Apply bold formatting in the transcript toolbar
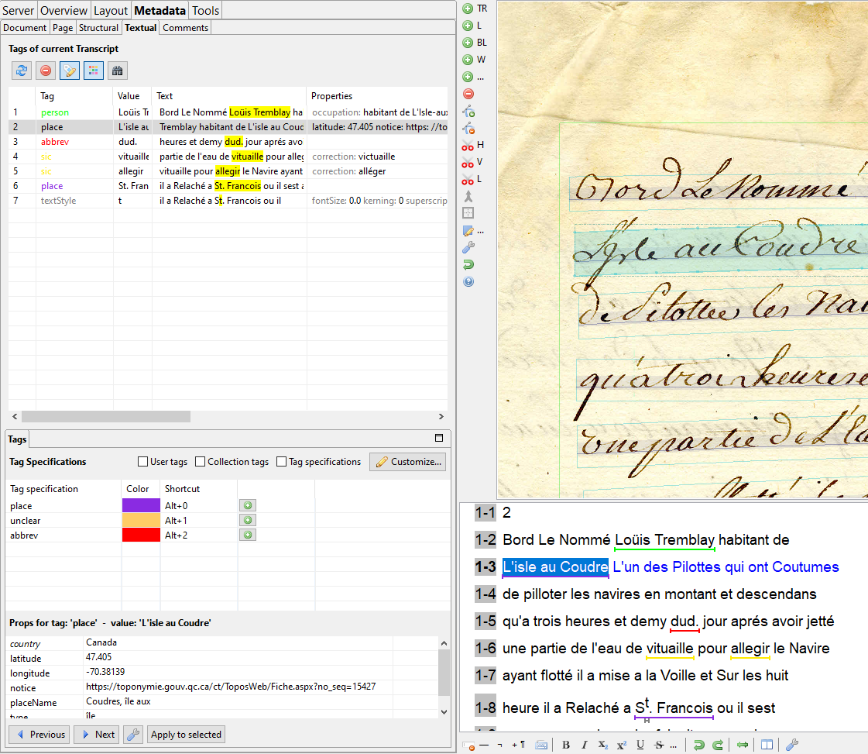 566,745
